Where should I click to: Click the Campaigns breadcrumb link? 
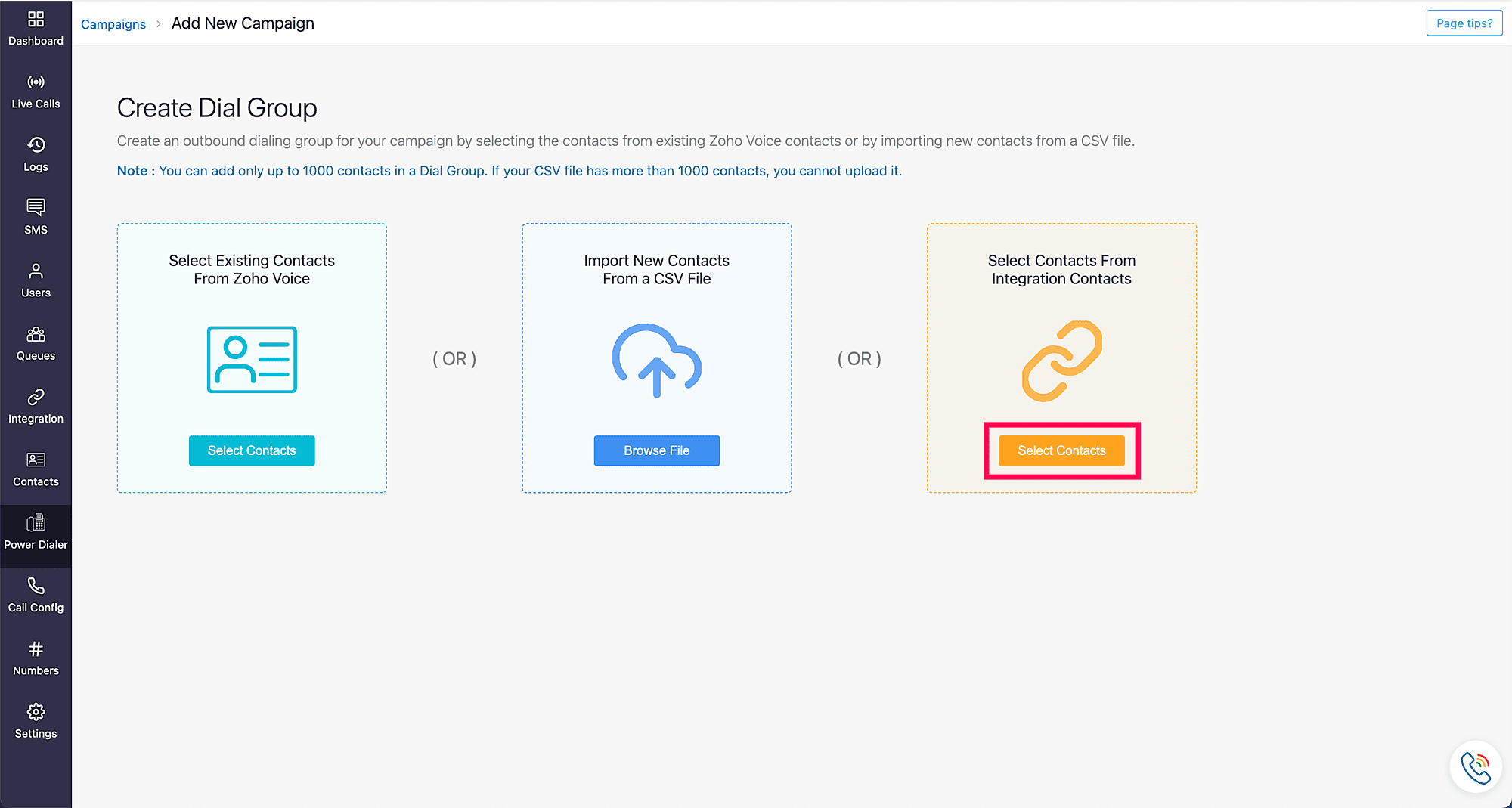pyautogui.click(x=113, y=24)
